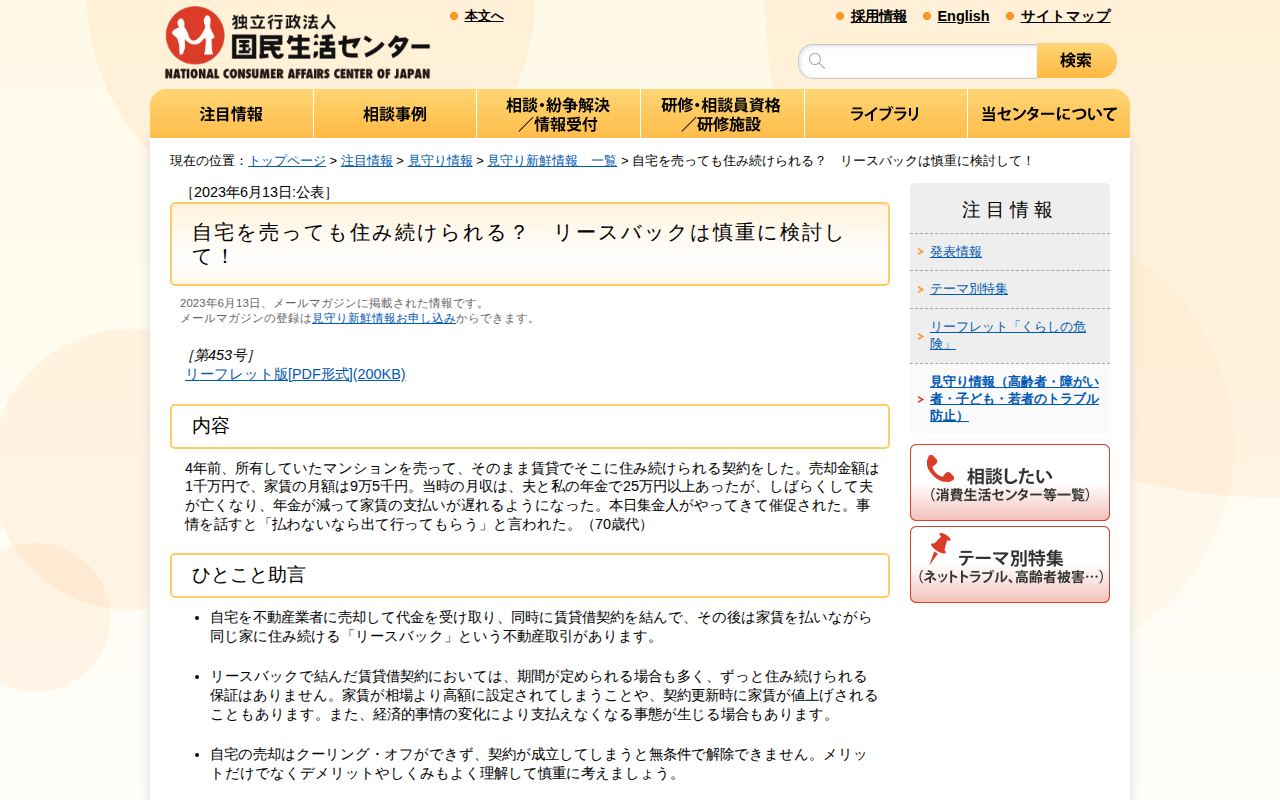Image resolution: width=1280 pixels, height=800 pixels.
Task: Open テーマ別特集 sidebar link
Action: click(969, 289)
